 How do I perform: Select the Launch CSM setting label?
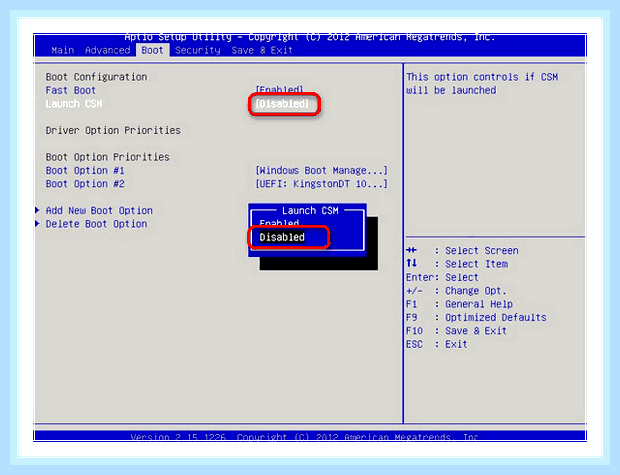pyautogui.click(x=74, y=104)
